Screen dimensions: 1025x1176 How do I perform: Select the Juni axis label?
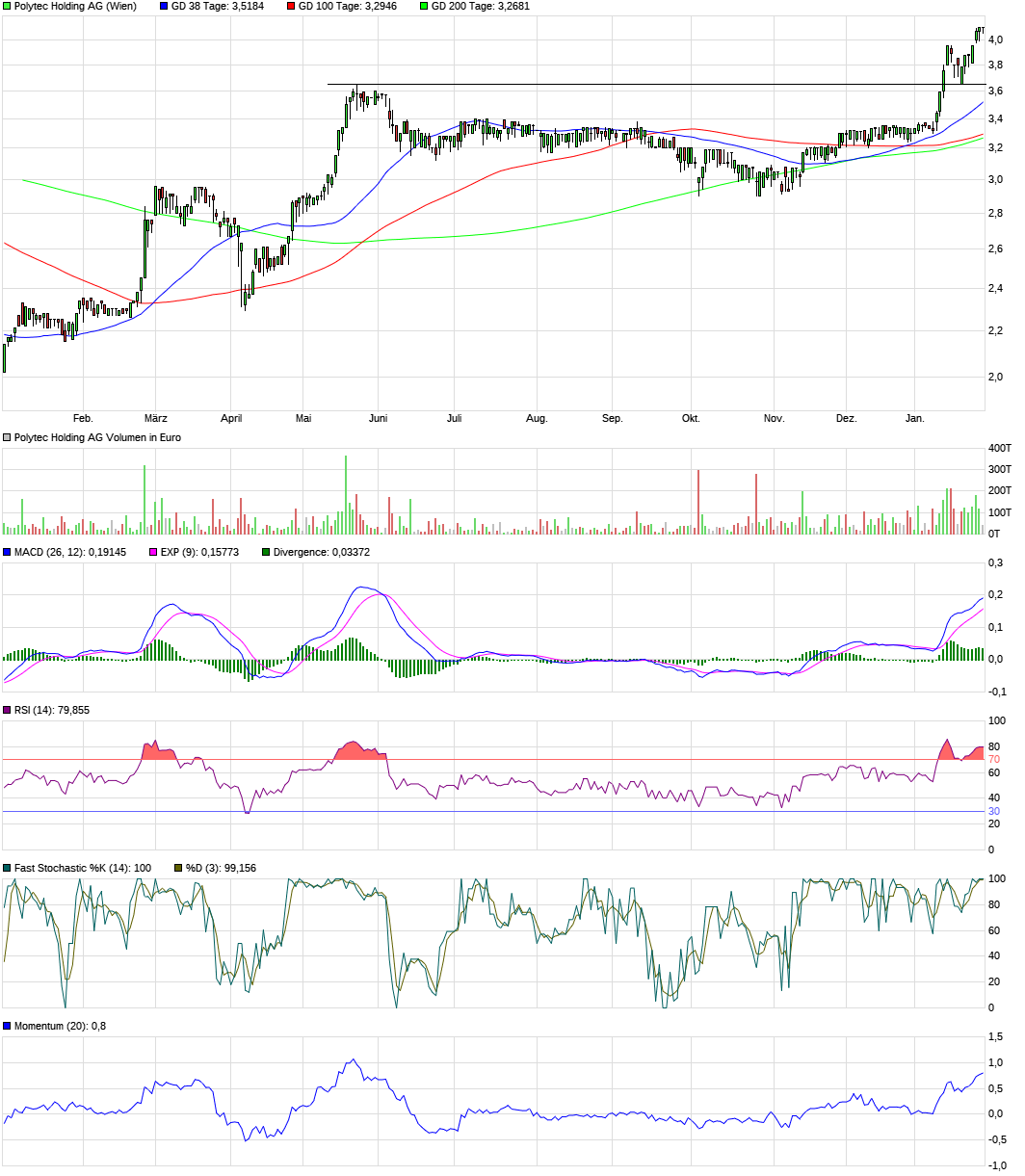point(379,418)
